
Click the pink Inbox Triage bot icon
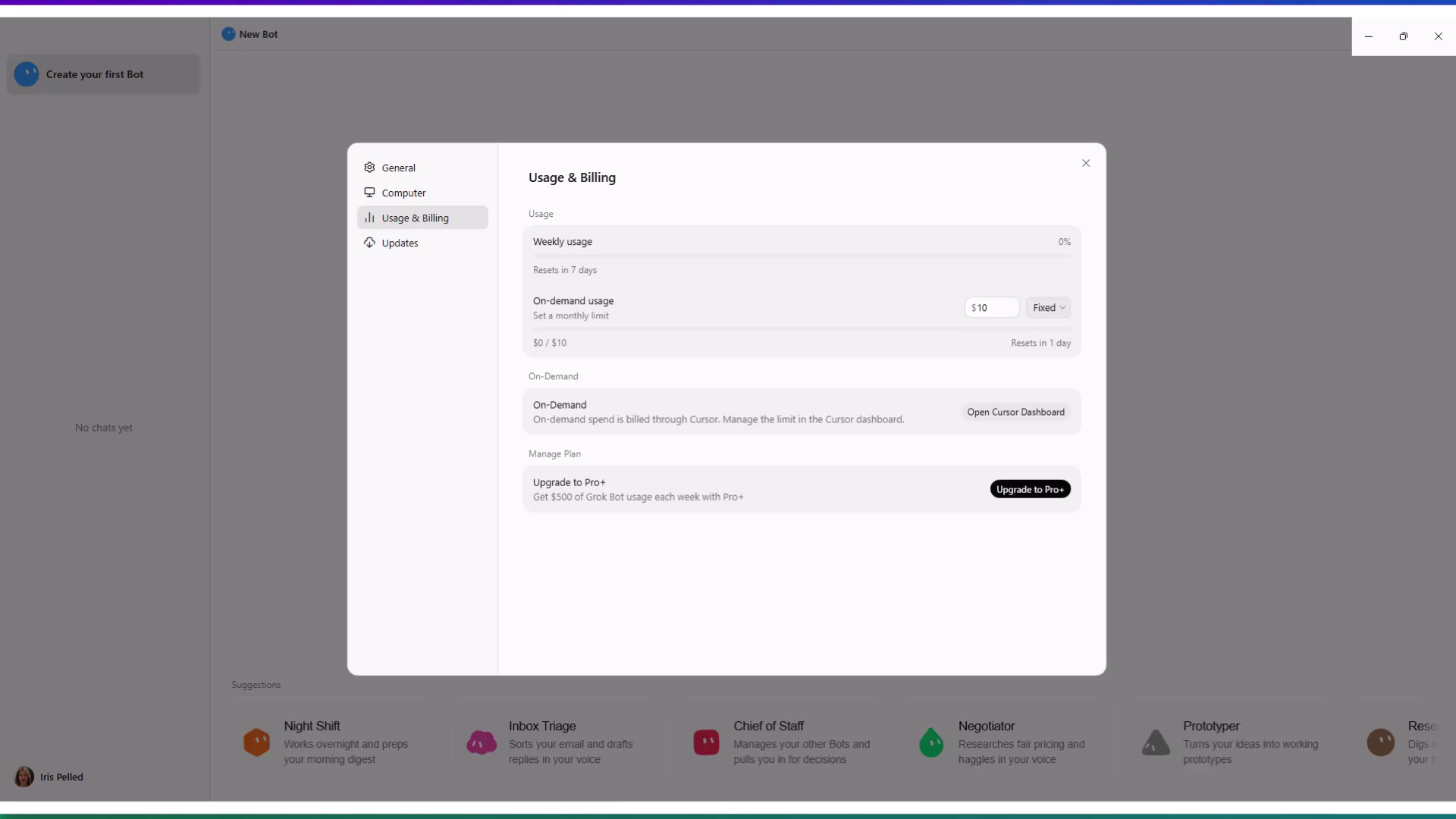click(482, 742)
